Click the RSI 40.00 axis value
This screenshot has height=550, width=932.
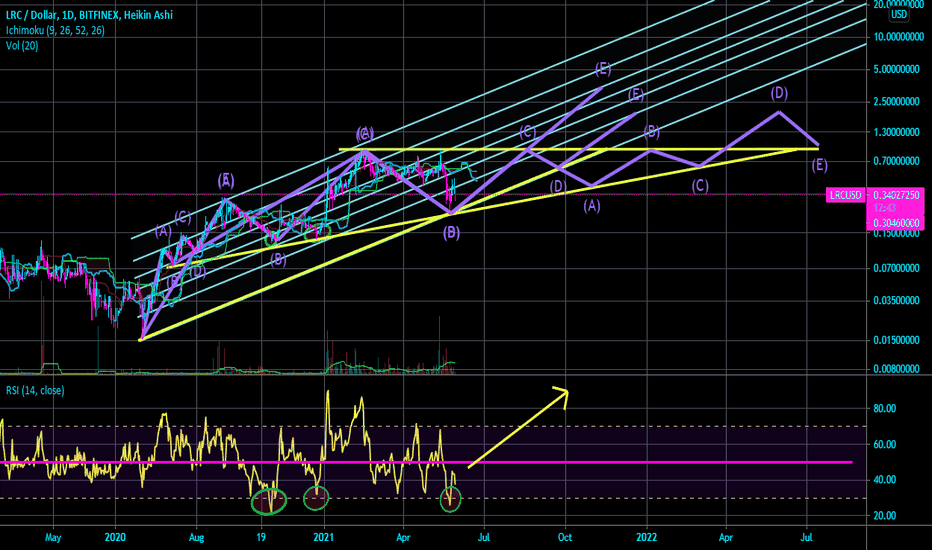[x=884, y=480]
